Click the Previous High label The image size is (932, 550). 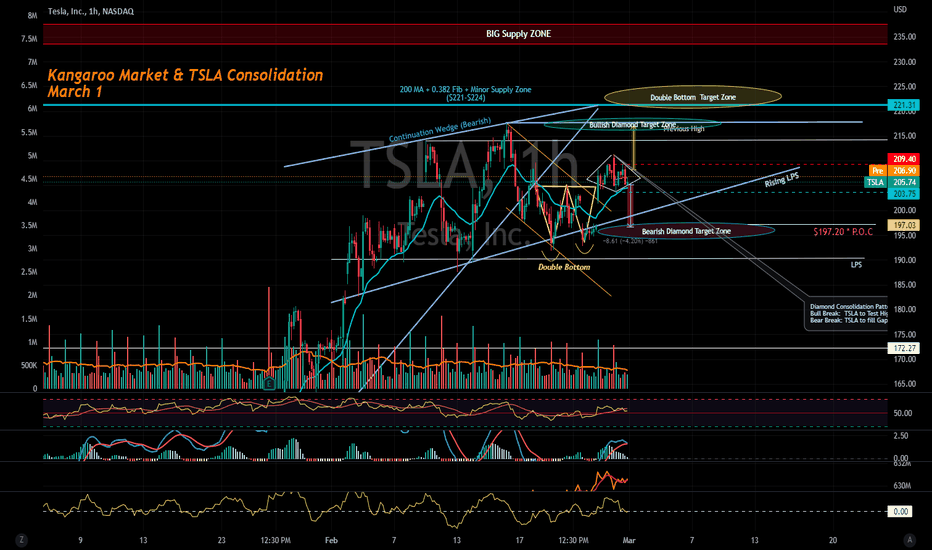pyautogui.click(x=684, y=129)
